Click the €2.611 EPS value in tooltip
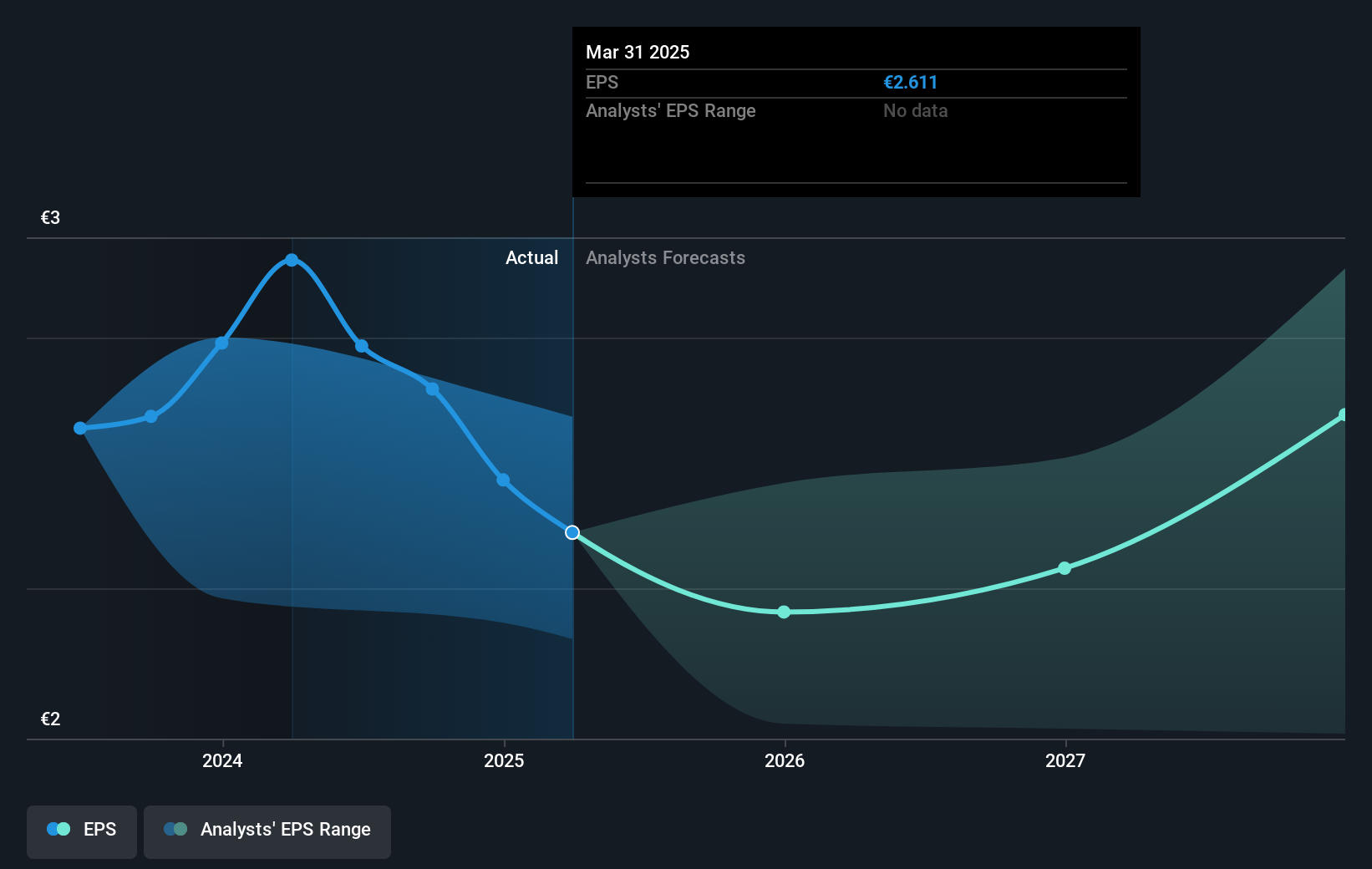Screen dimensions: 1372x869 tap(910, 82)
